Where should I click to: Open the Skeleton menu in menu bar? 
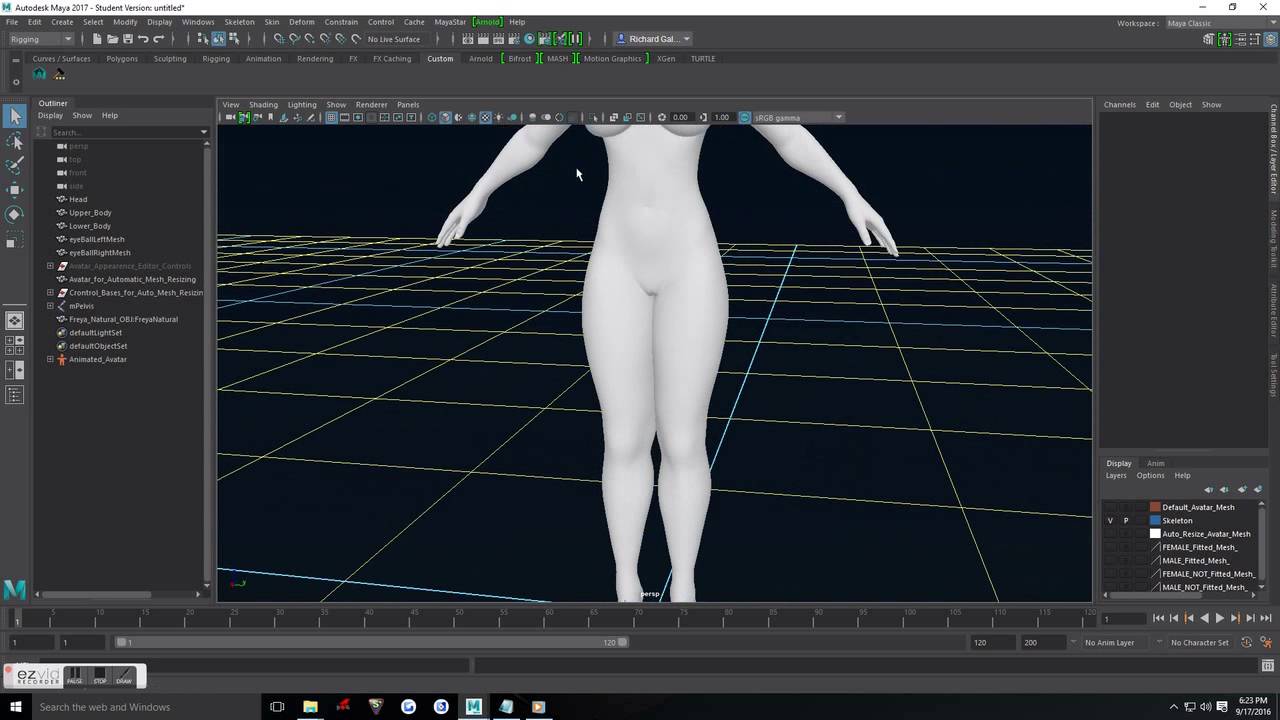[x=239, y=22]
